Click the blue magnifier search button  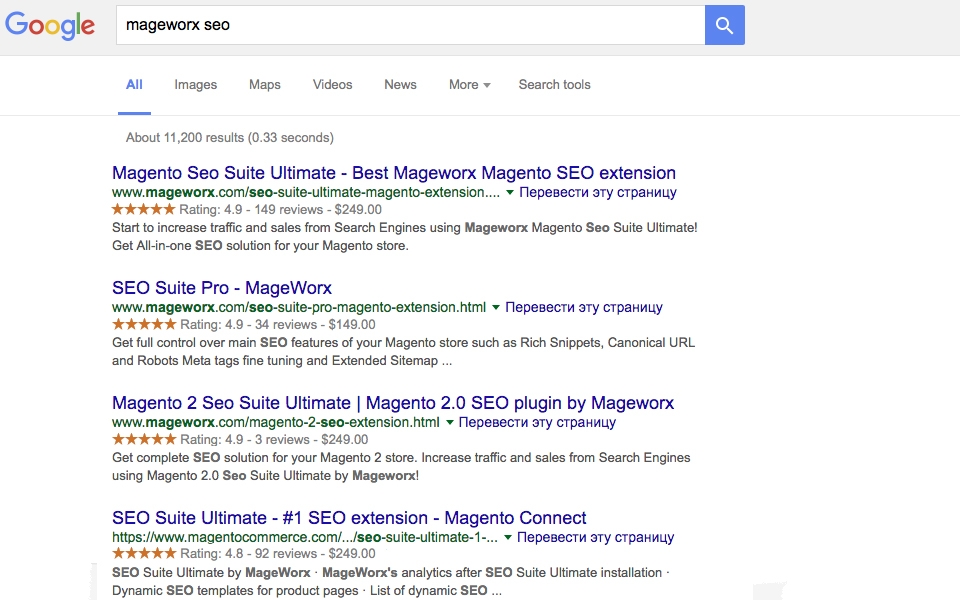[x=724, y=25]
